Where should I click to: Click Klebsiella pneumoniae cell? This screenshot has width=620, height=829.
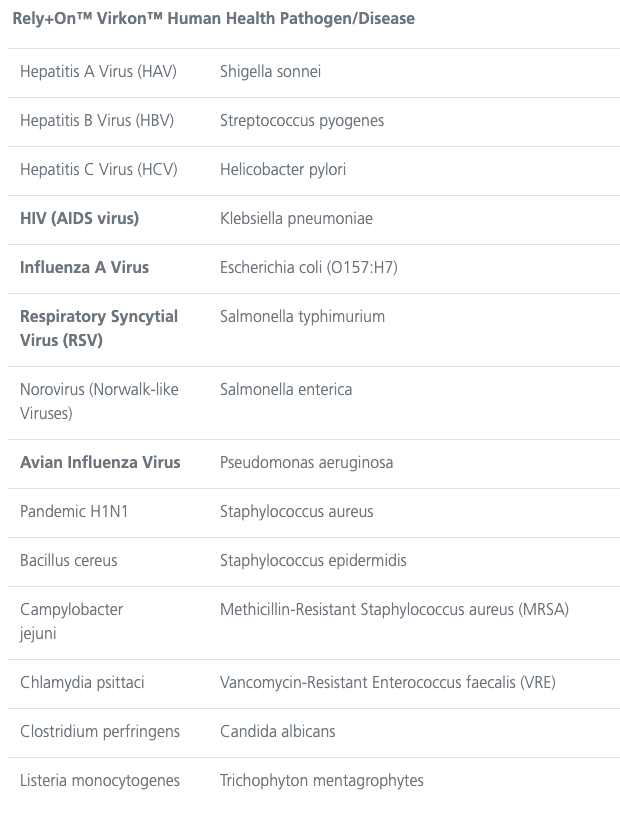point(296,218)
